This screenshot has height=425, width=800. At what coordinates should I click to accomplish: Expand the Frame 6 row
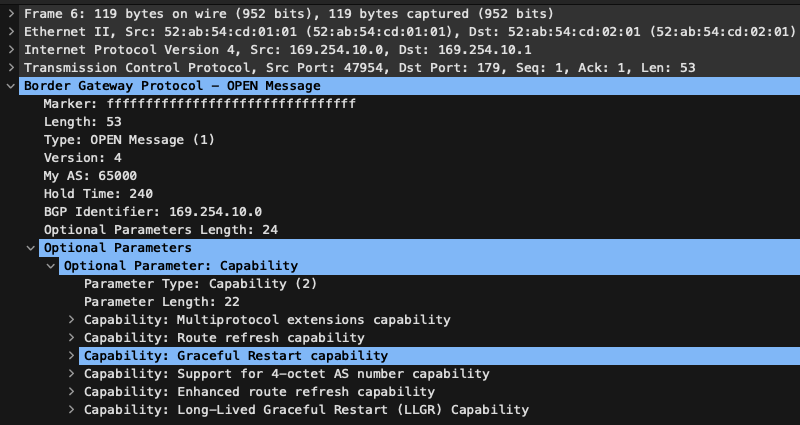(x=11, y=14)
